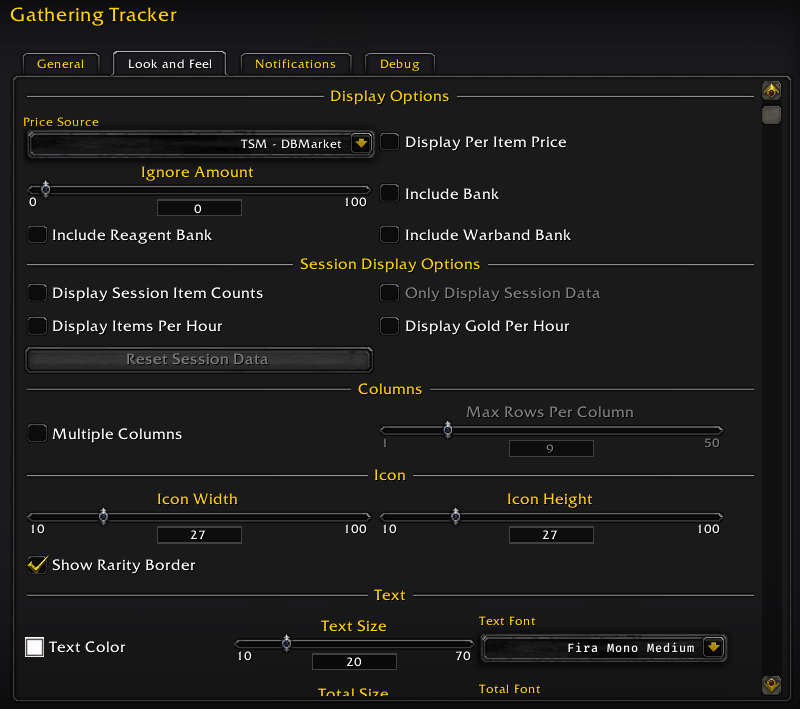This screenshot has height=709, width=800.
Task: Open the Debug tab
Action: [399, 64]
